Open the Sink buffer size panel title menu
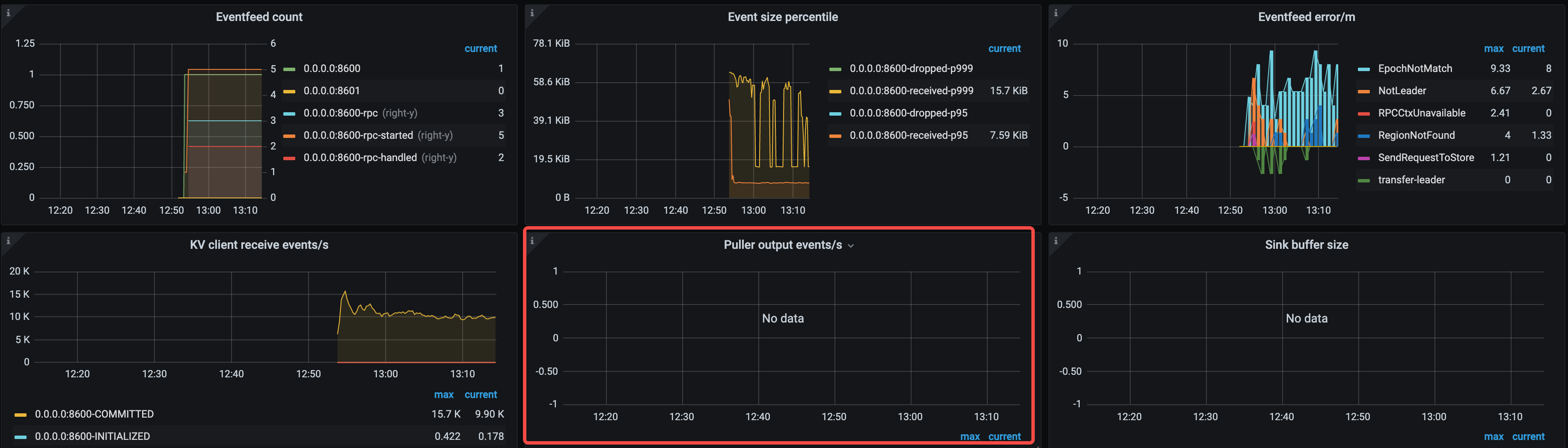Image resolution: width=1568 pixels, height=448 pixels. 1306,245
